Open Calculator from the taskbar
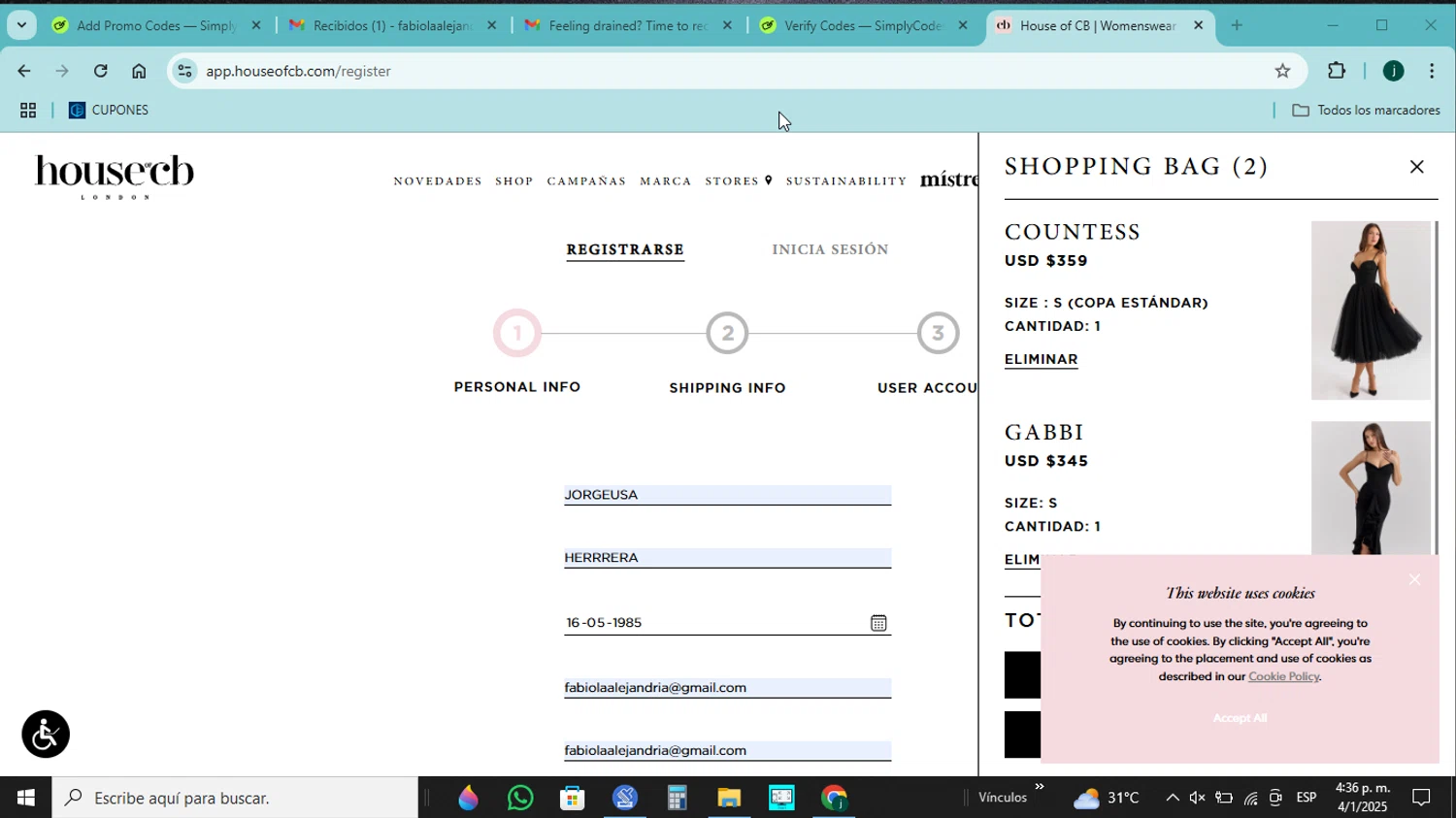The width and height of the screenshot is (1456, 818). tap(677, 798)
